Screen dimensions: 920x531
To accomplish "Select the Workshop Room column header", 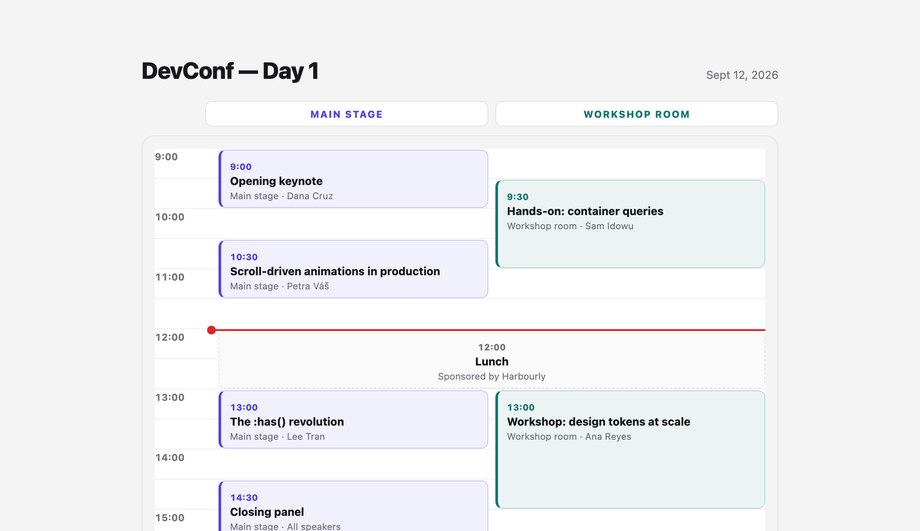I will [x=637, y=114].
